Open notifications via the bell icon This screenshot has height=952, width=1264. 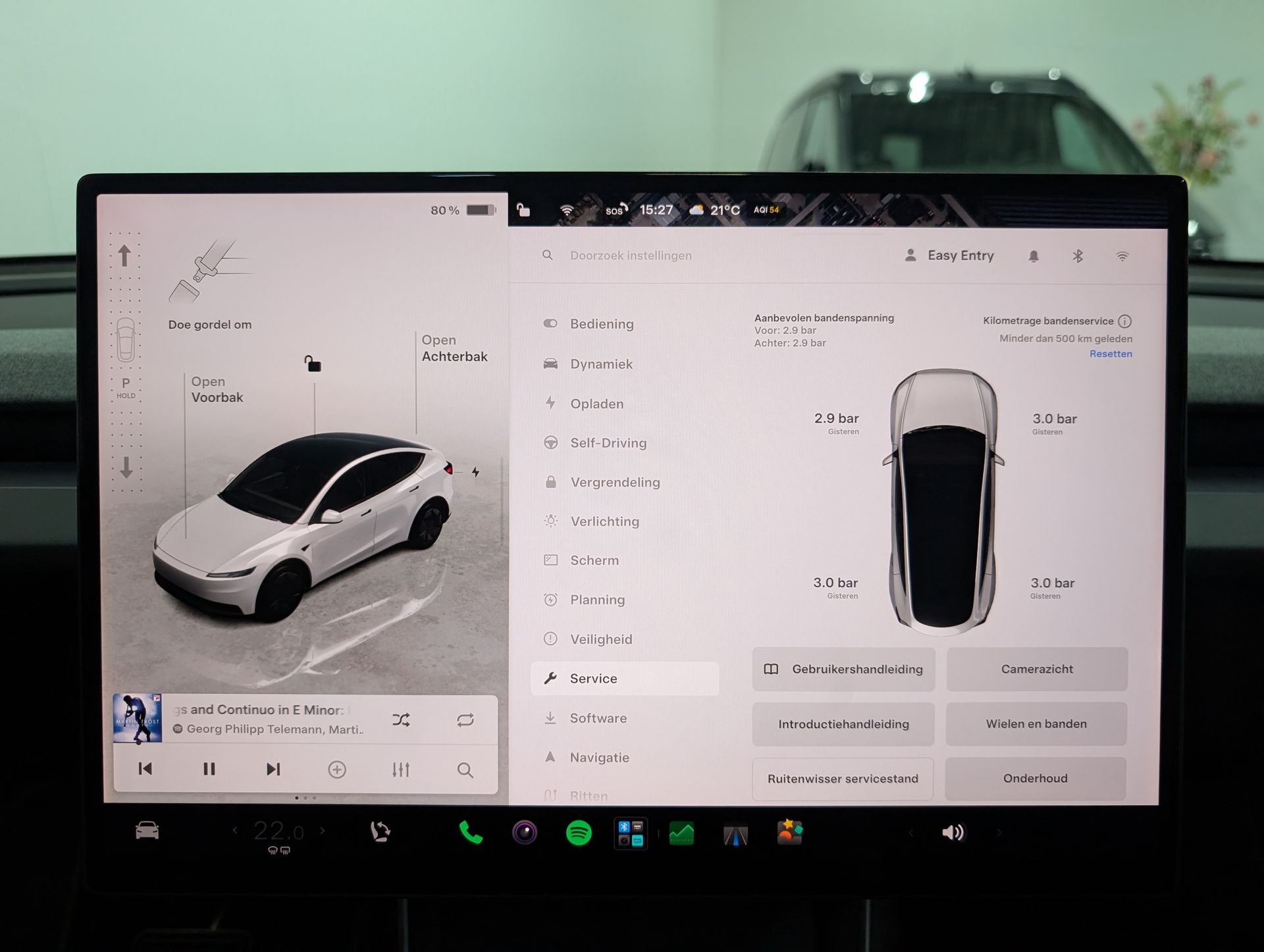[1034, 256]
